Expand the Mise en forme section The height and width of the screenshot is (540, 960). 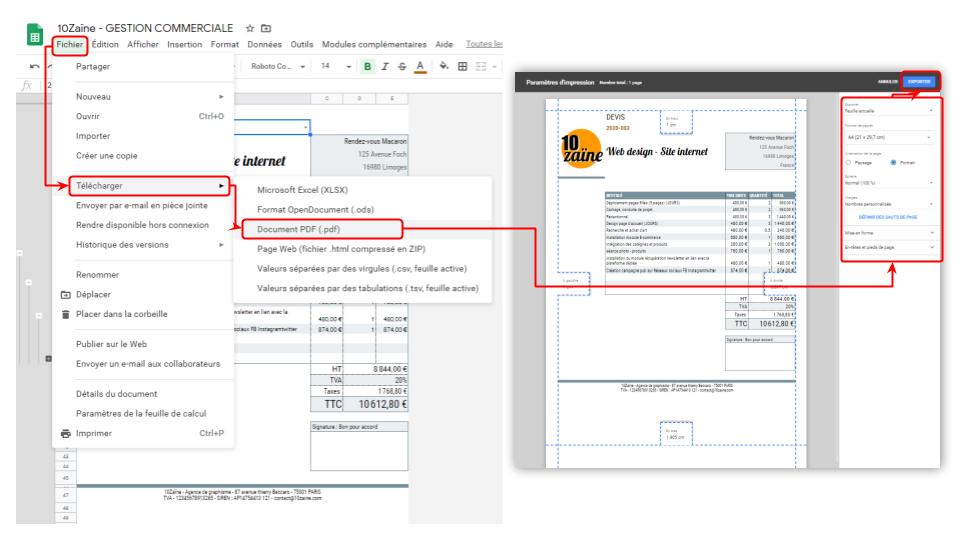[x=888, y=233]
